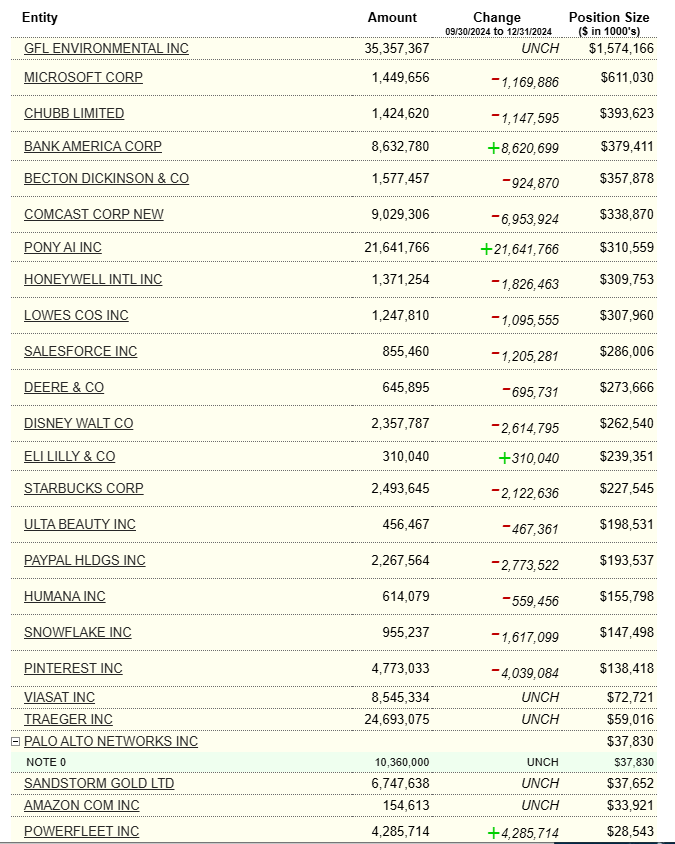
Task: Open the Pony AI Inc link
Action: tap(62, 248)
